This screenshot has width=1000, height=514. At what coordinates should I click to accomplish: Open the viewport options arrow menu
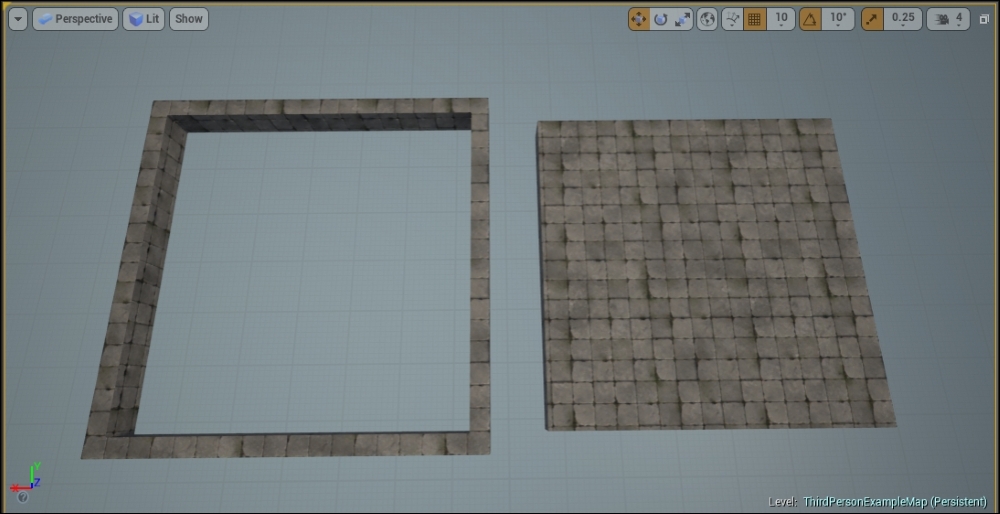[x=18, y=19]
